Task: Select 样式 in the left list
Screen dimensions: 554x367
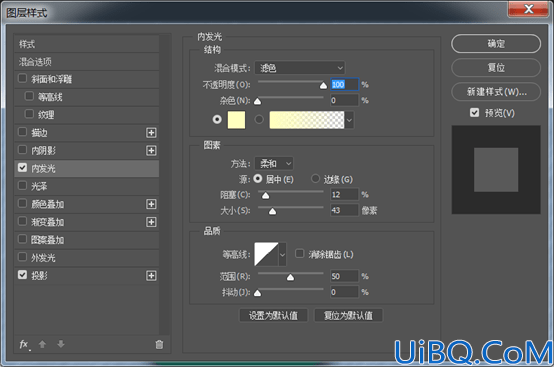Action: [x=87, y=44]
